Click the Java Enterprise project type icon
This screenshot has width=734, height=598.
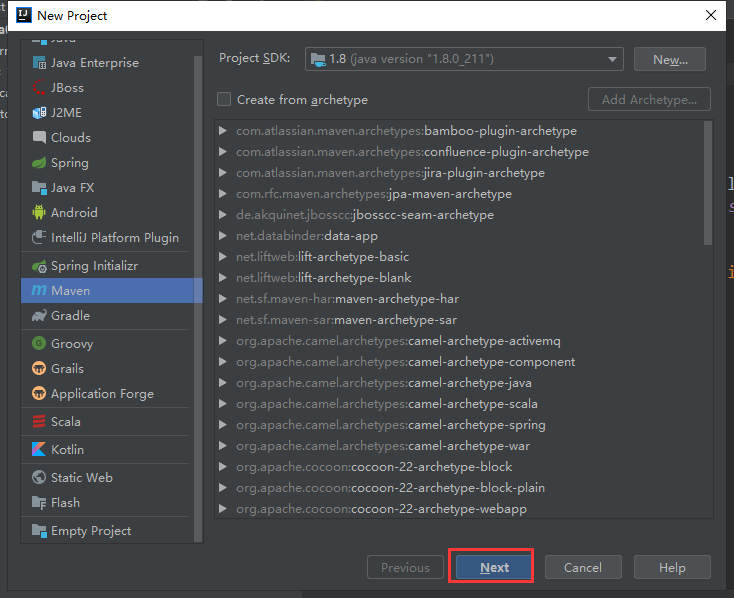point(39,63)
